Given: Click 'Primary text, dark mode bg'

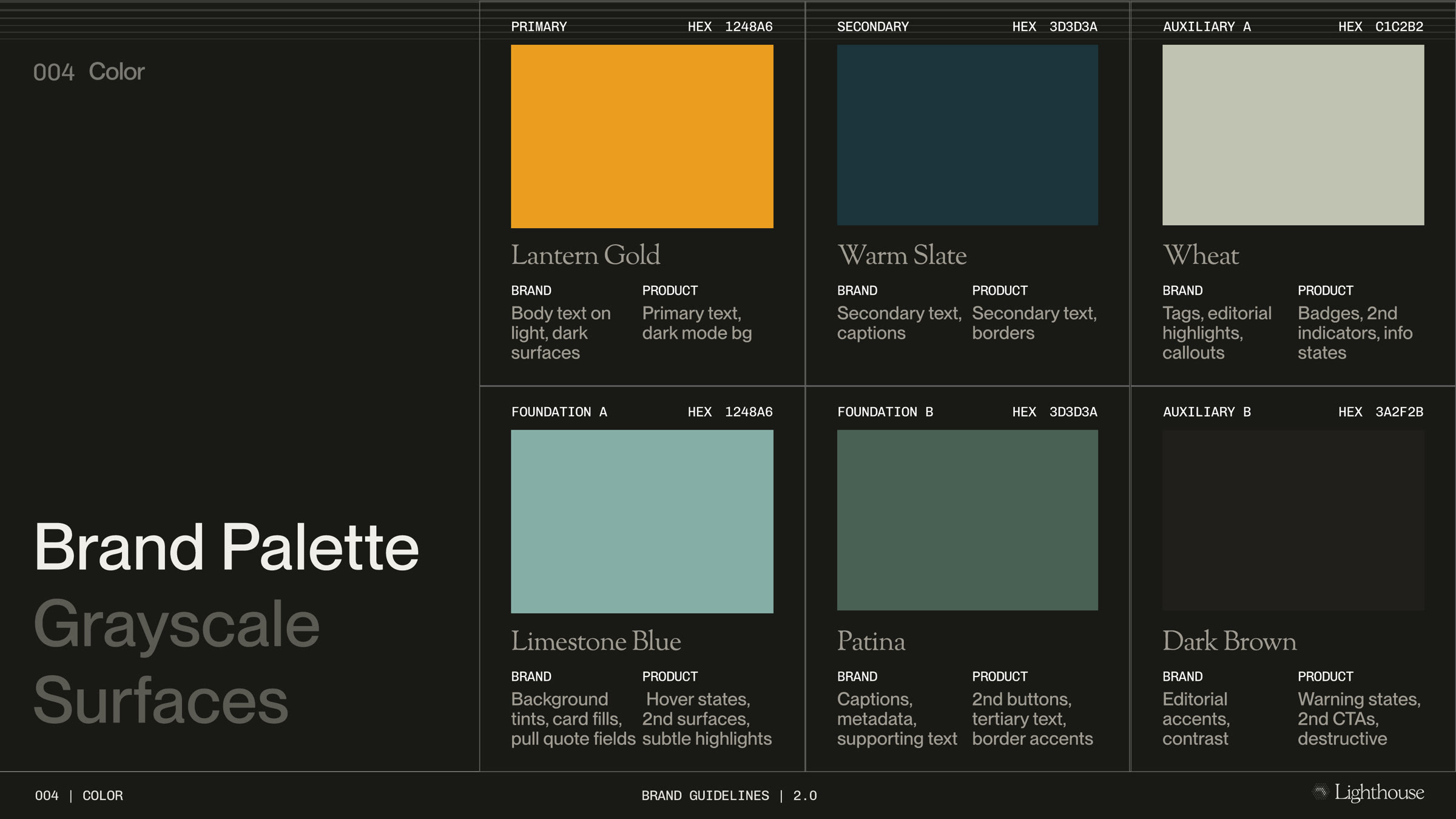Looking at the screenshot, I should pos(697,323).
